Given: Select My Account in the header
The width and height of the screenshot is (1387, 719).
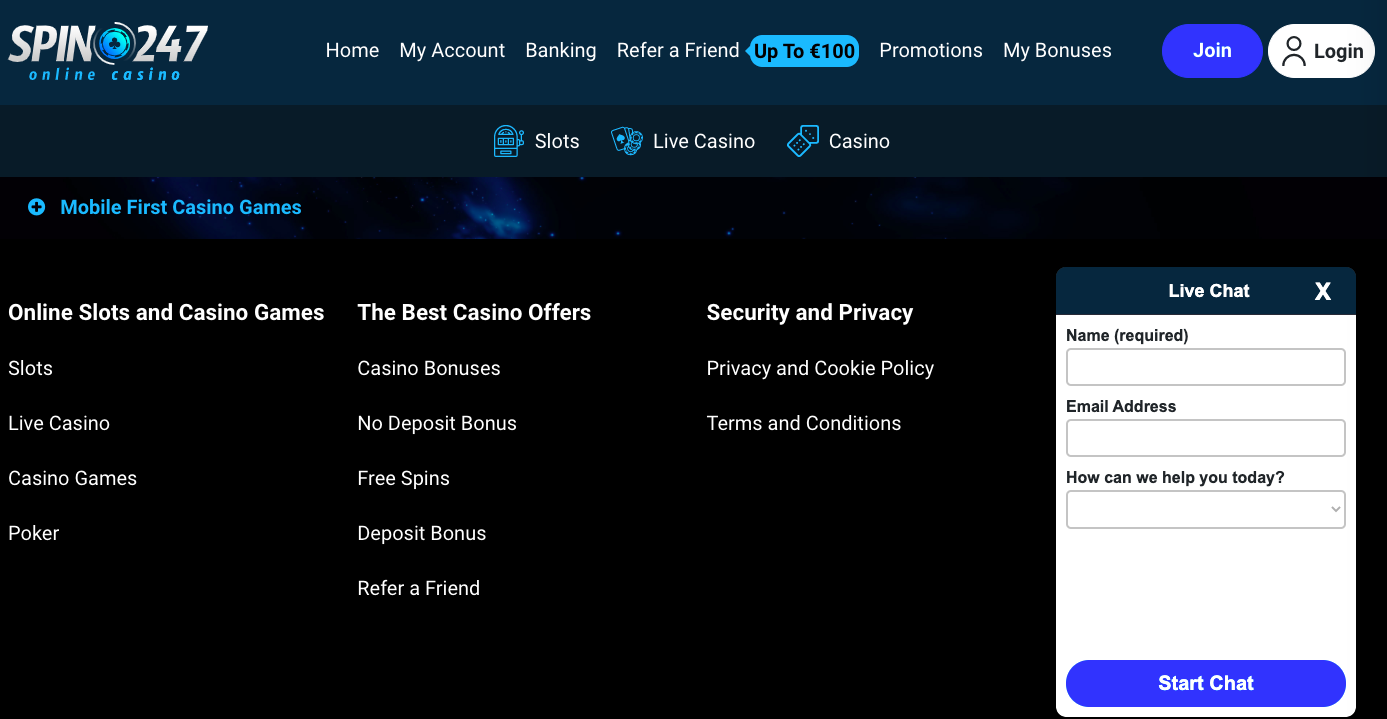Looking at the screenshot, I should click(452, 51).
